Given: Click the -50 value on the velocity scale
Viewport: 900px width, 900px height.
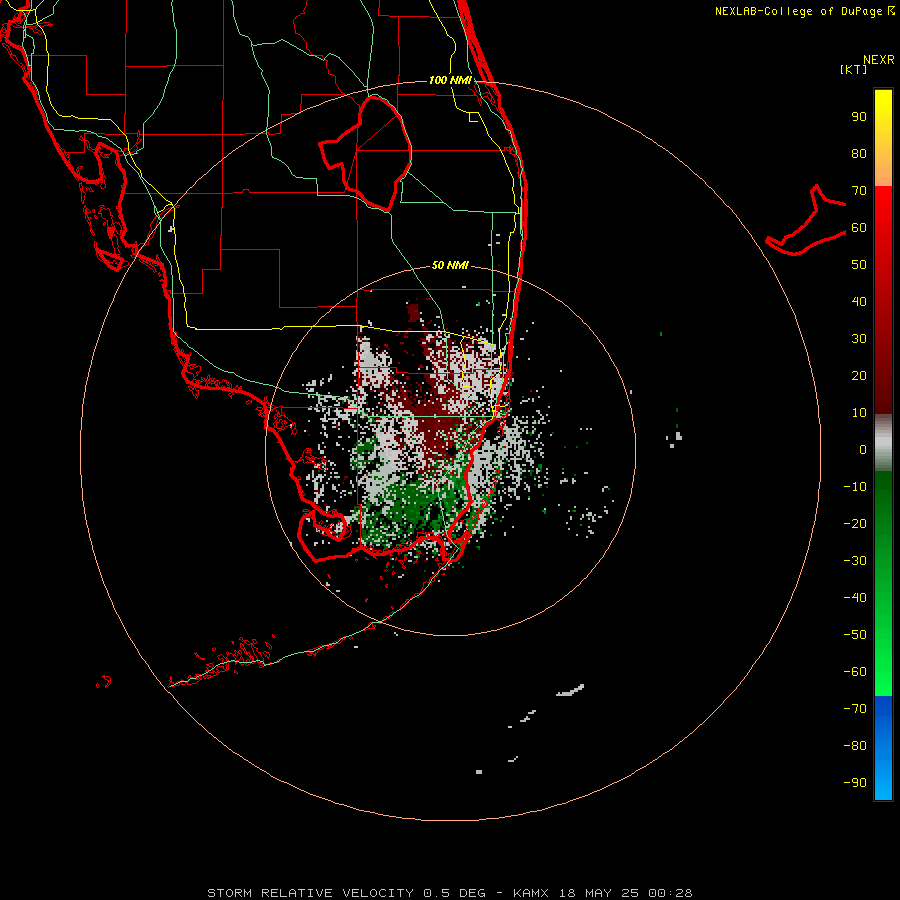Looking at the screenshot, I should [855, 635].
